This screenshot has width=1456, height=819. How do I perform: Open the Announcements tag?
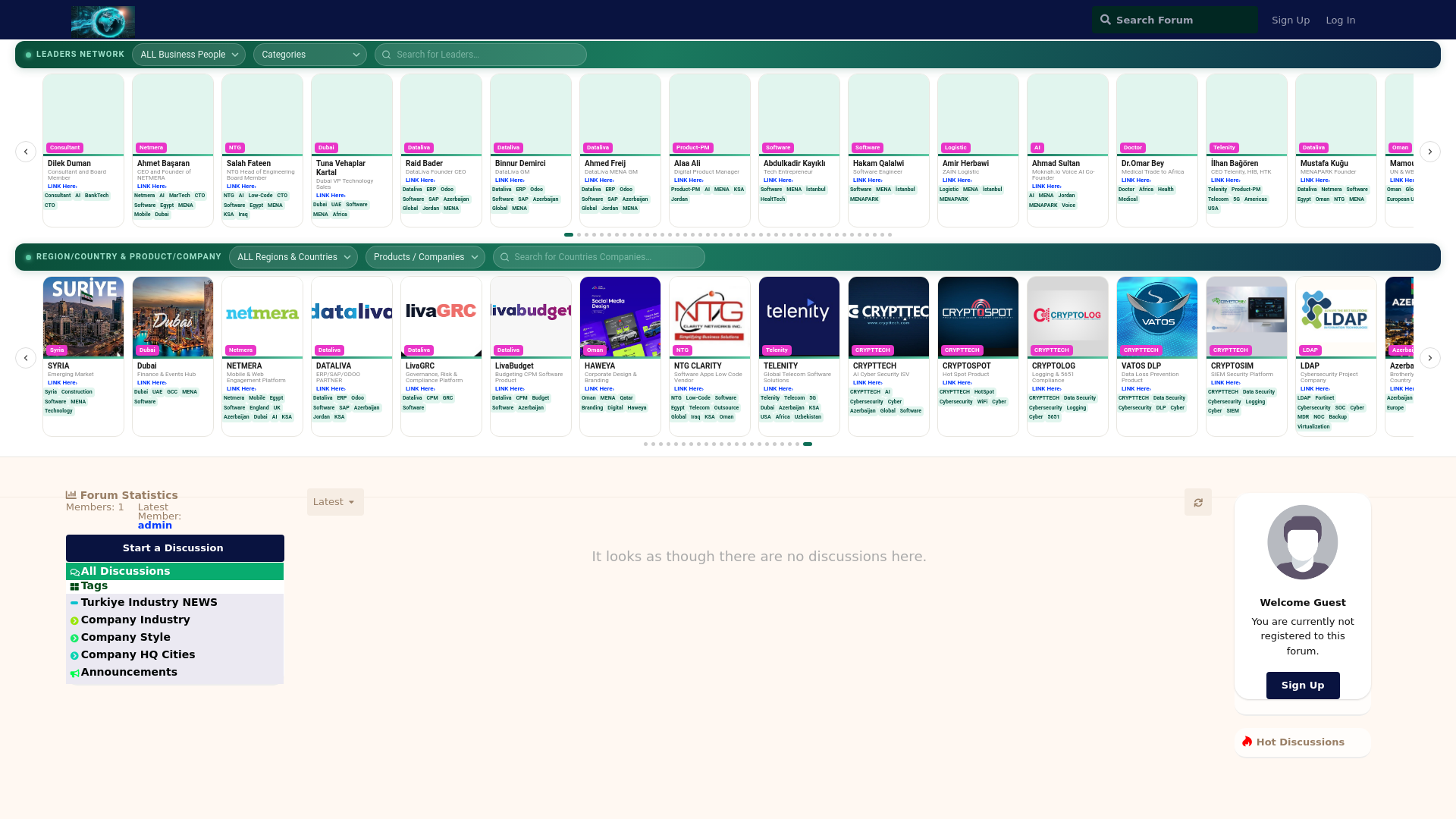click(x=174, y=672)
